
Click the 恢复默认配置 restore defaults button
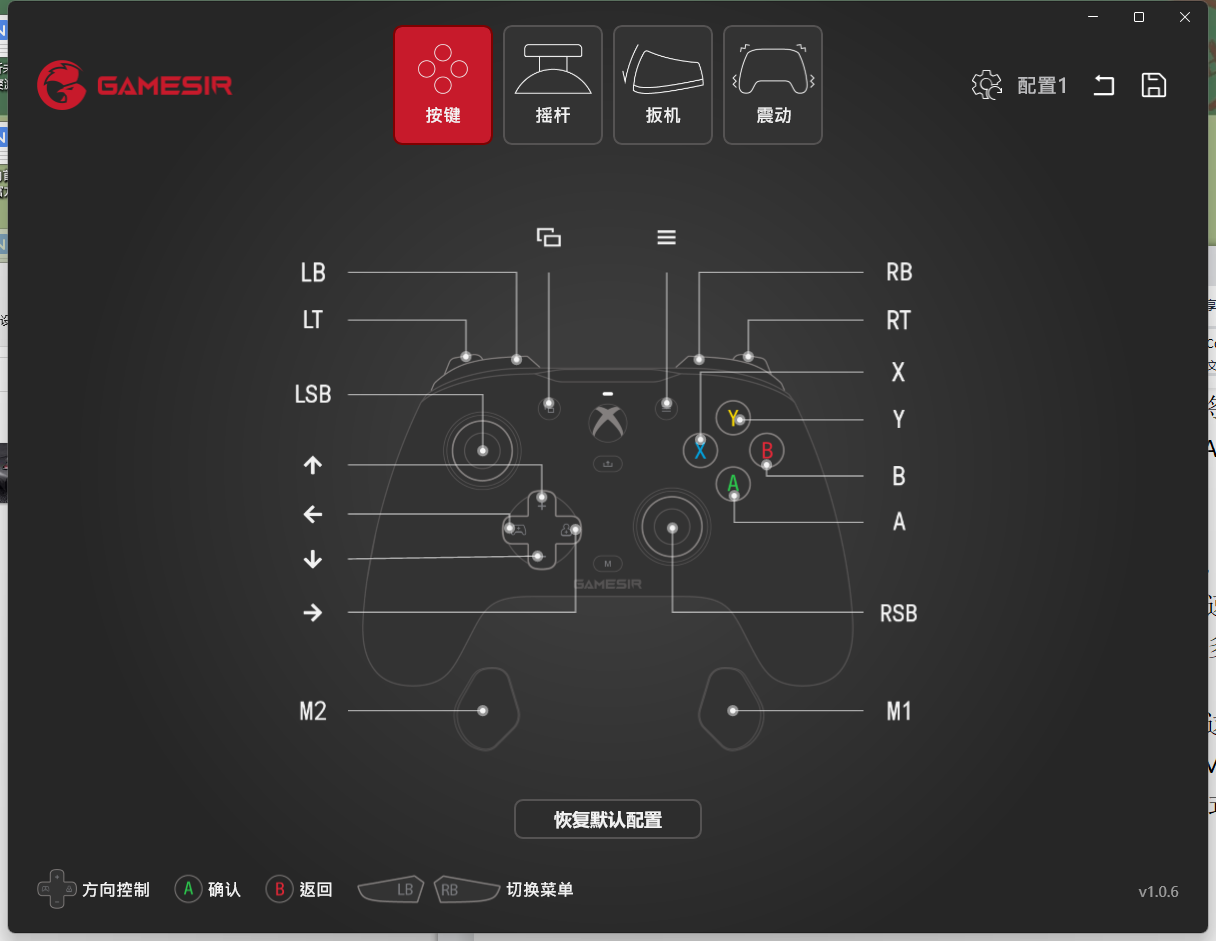point(608,819)
